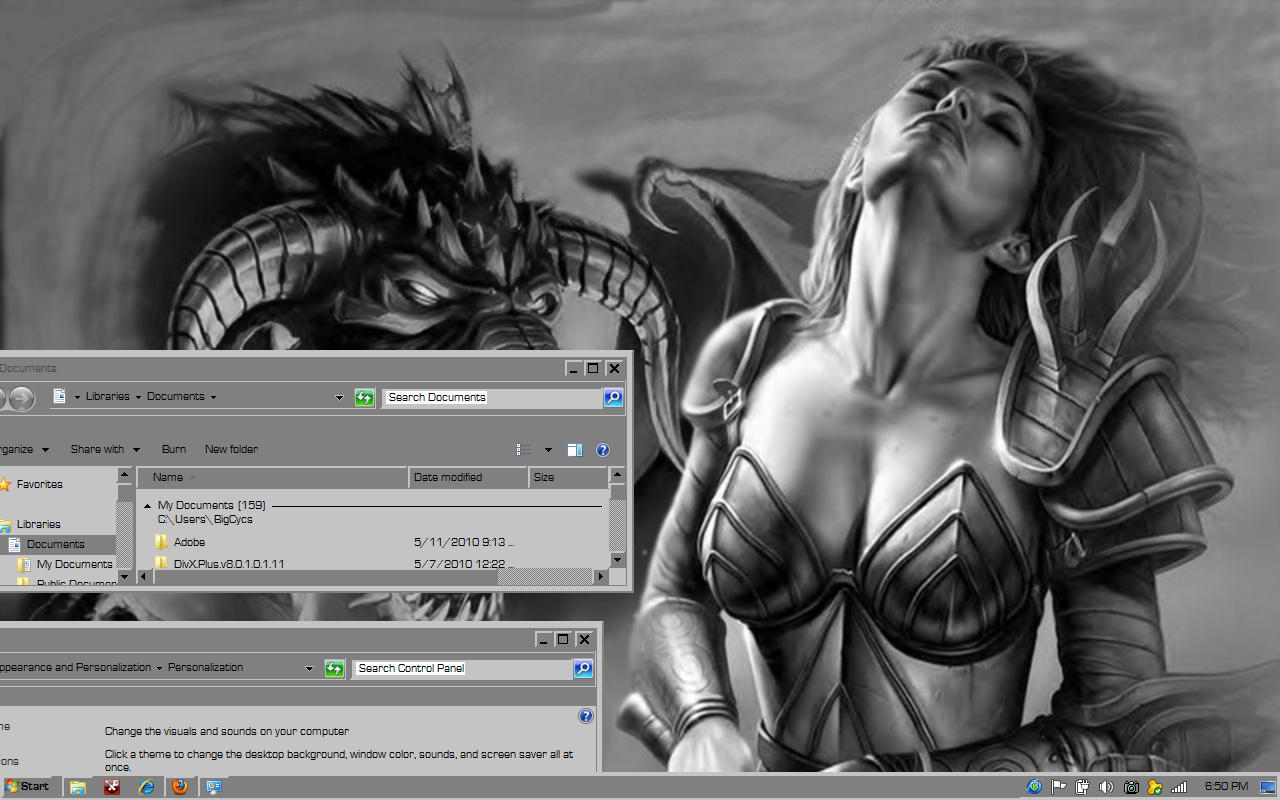The width and height of the screenshot is (1280, 800).
Task: Open Firefox from the taskbar
Action: (180, 787)
